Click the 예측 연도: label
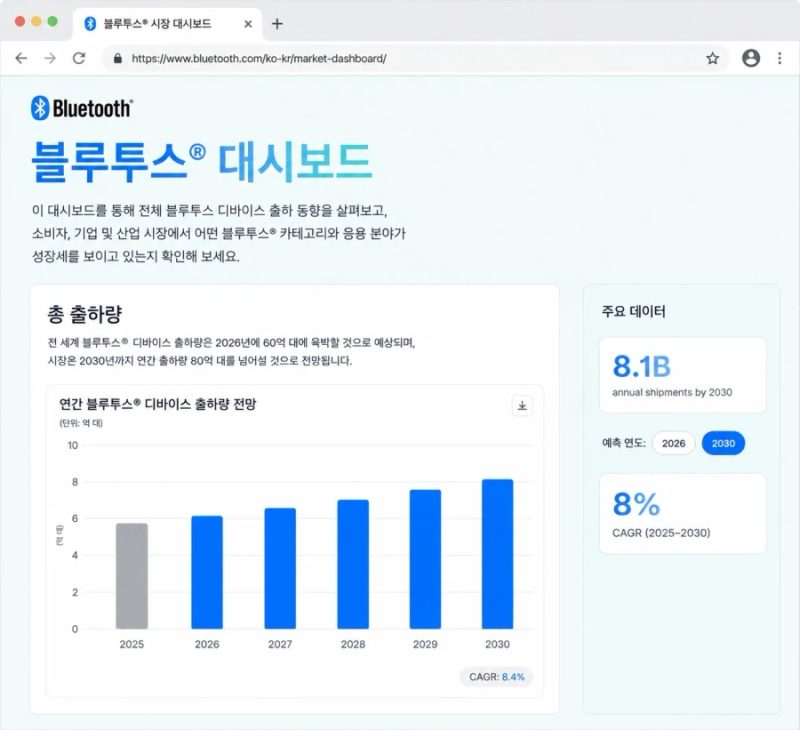Viewport: 800px width, 730px height. (x=624, y=443)
